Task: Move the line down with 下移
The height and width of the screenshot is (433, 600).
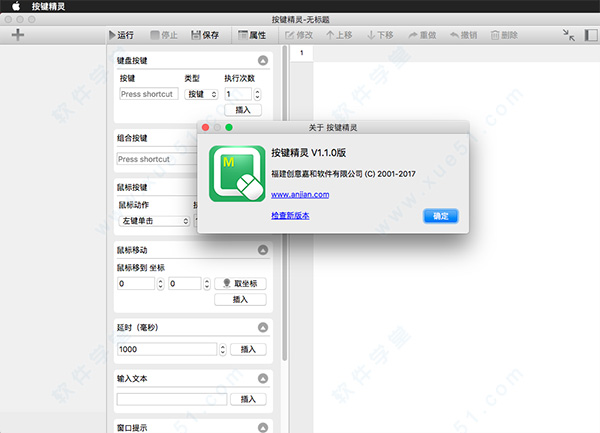Action: pos(380,35)
